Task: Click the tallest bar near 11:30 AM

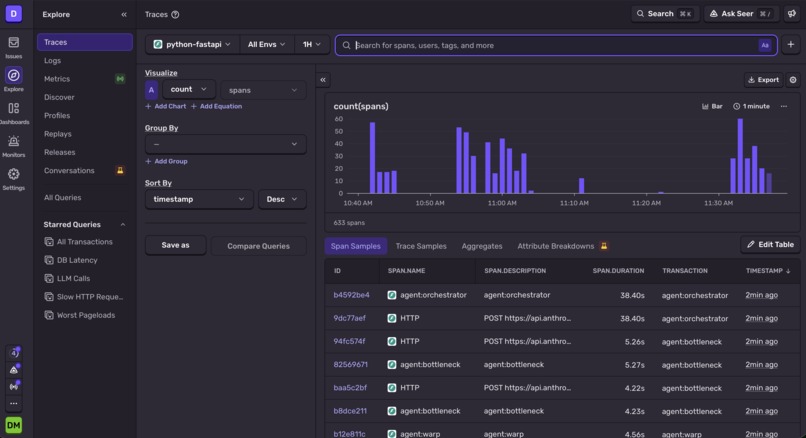Action: (740, 156)
